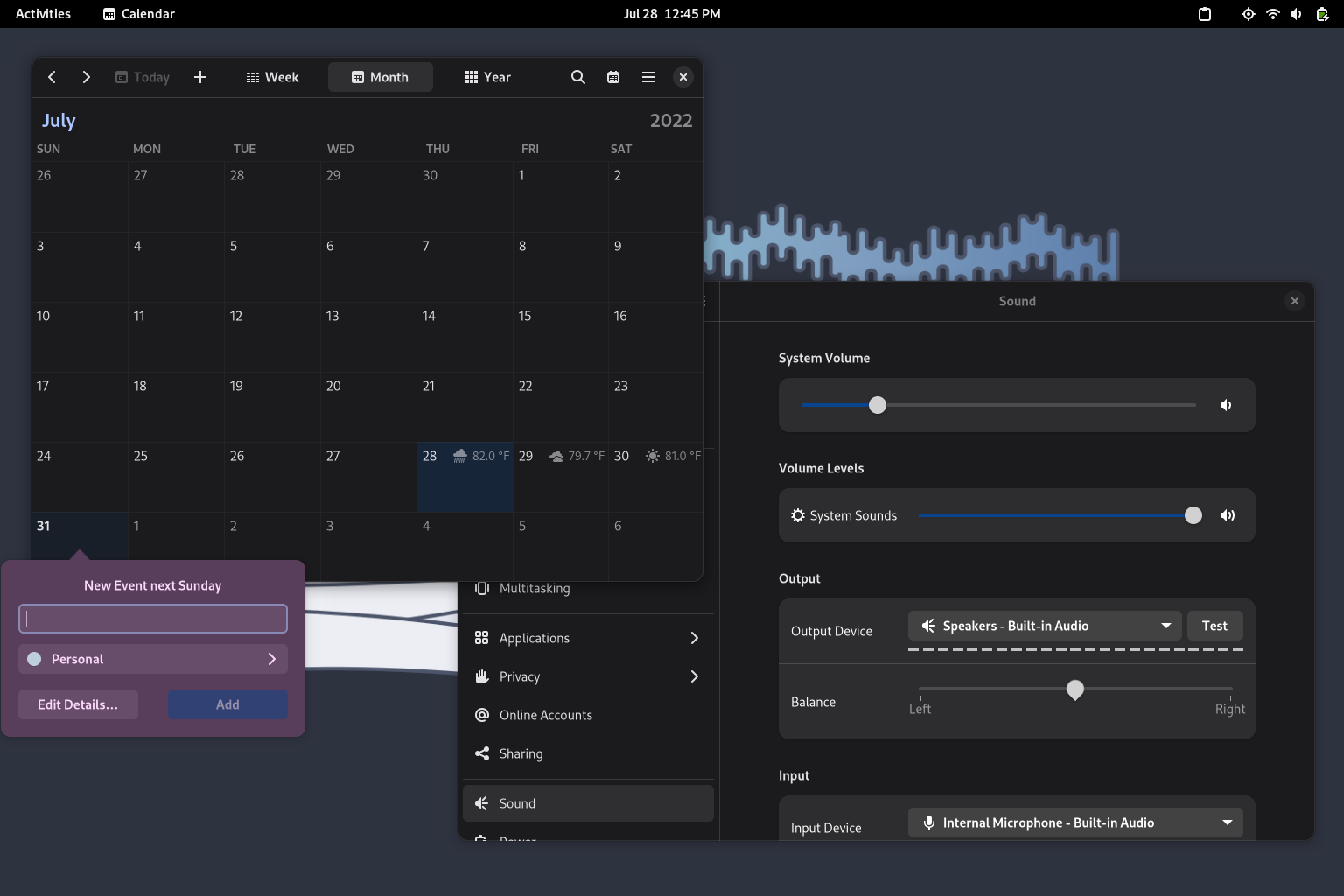Open Multitasking in Settings sidebar
The image size is (1344, 896).
click(x=588, y=590)
